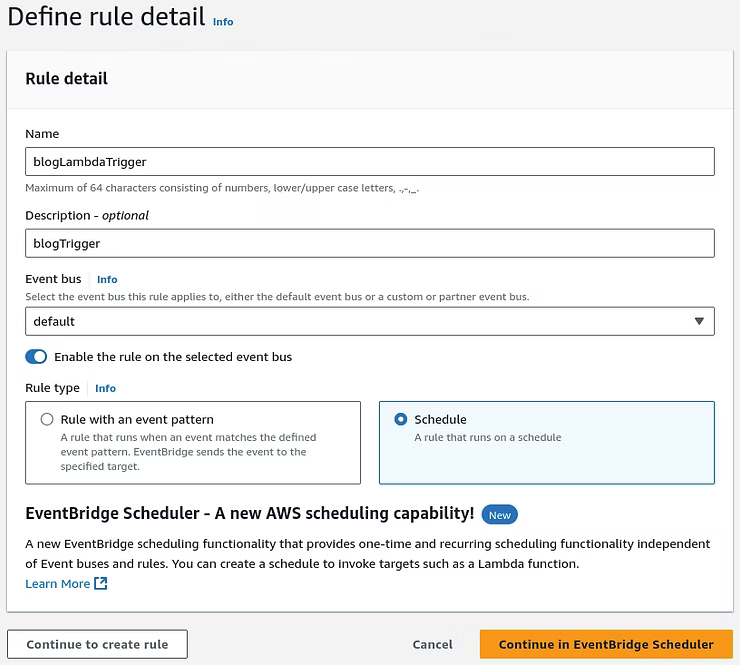Click the New badge by EventBridge Scheduler heading
The width and height of the screenshot is (740, 665).
click(x=499, y=515)
